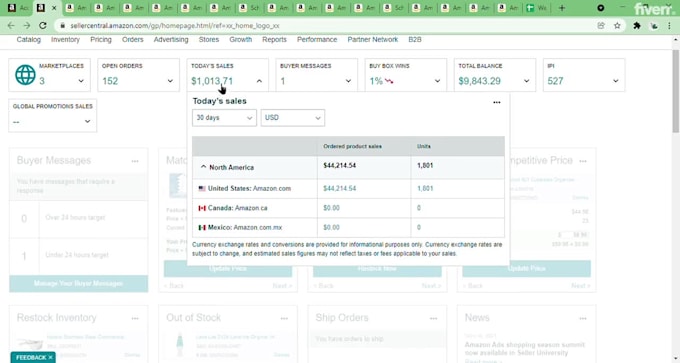The image size is (680, 363).
Task: Close the active browser tab
Action: point(54,8)
